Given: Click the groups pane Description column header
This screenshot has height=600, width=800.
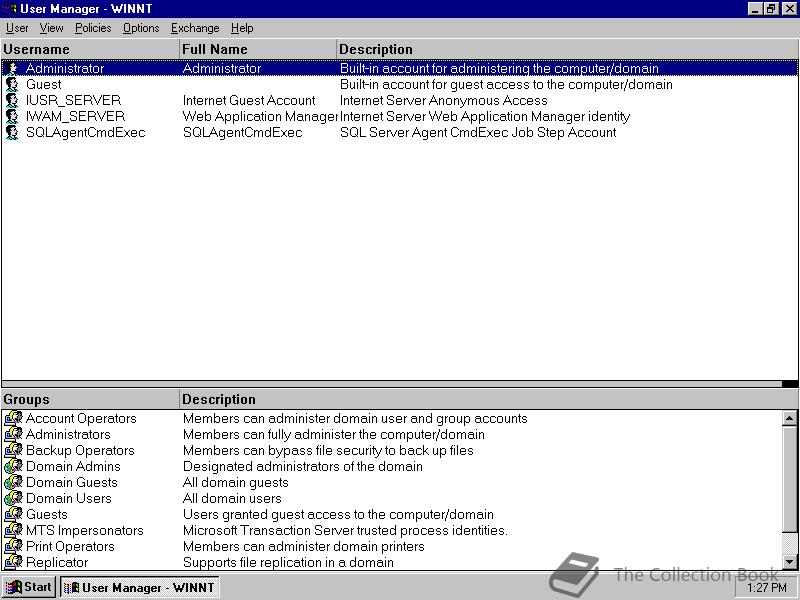Looking at the screenshot, I should 489,399.
